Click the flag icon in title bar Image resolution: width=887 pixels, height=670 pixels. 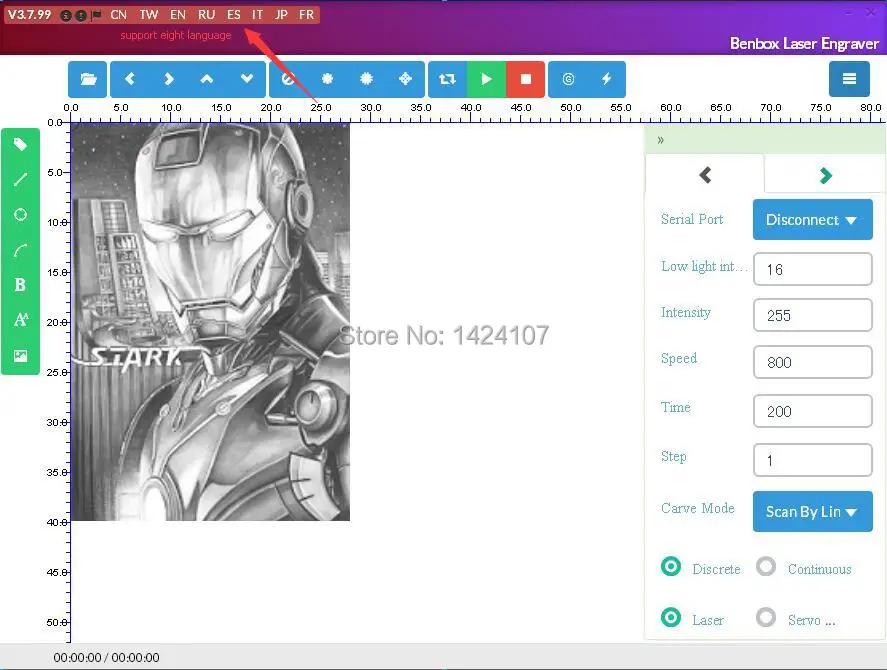[96, 15]
